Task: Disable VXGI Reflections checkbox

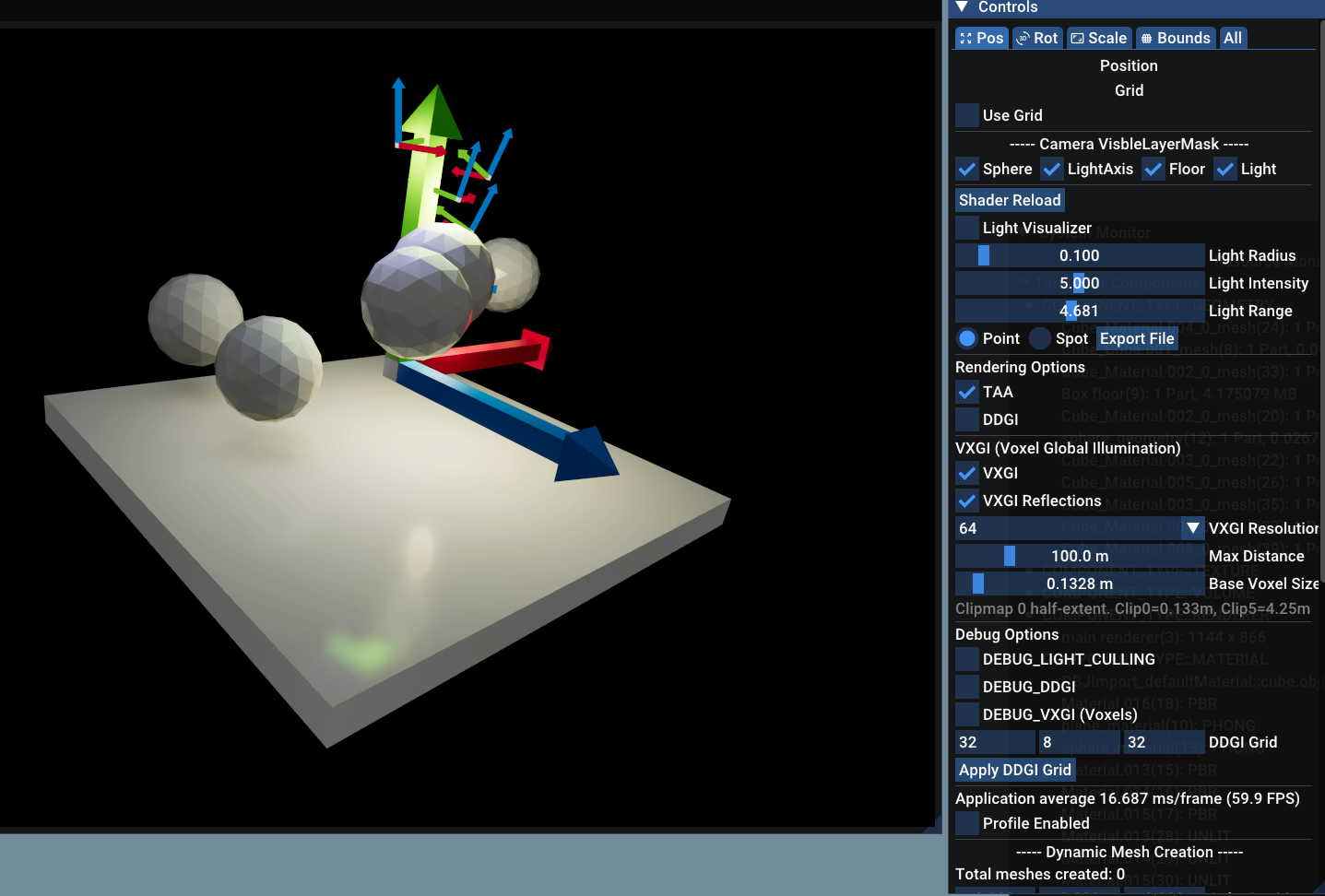Action: click(967, 501)
